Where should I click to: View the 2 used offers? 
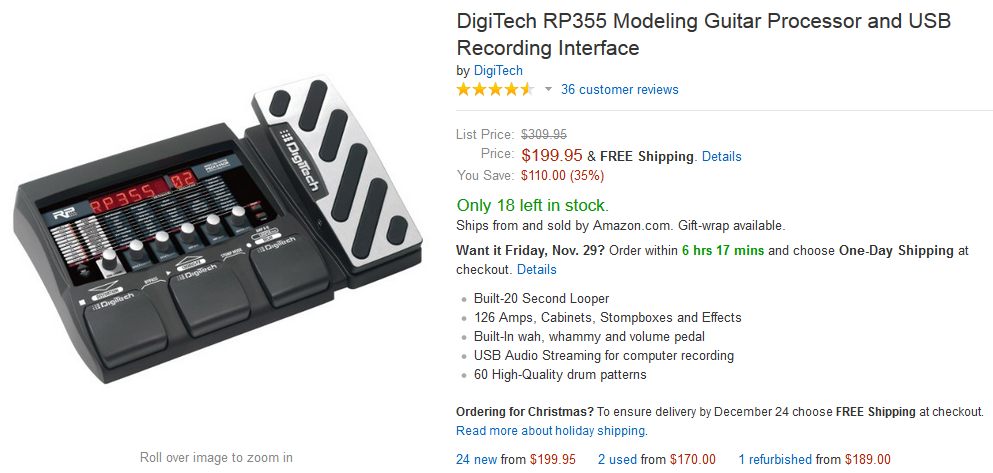[x=618, y=460]
